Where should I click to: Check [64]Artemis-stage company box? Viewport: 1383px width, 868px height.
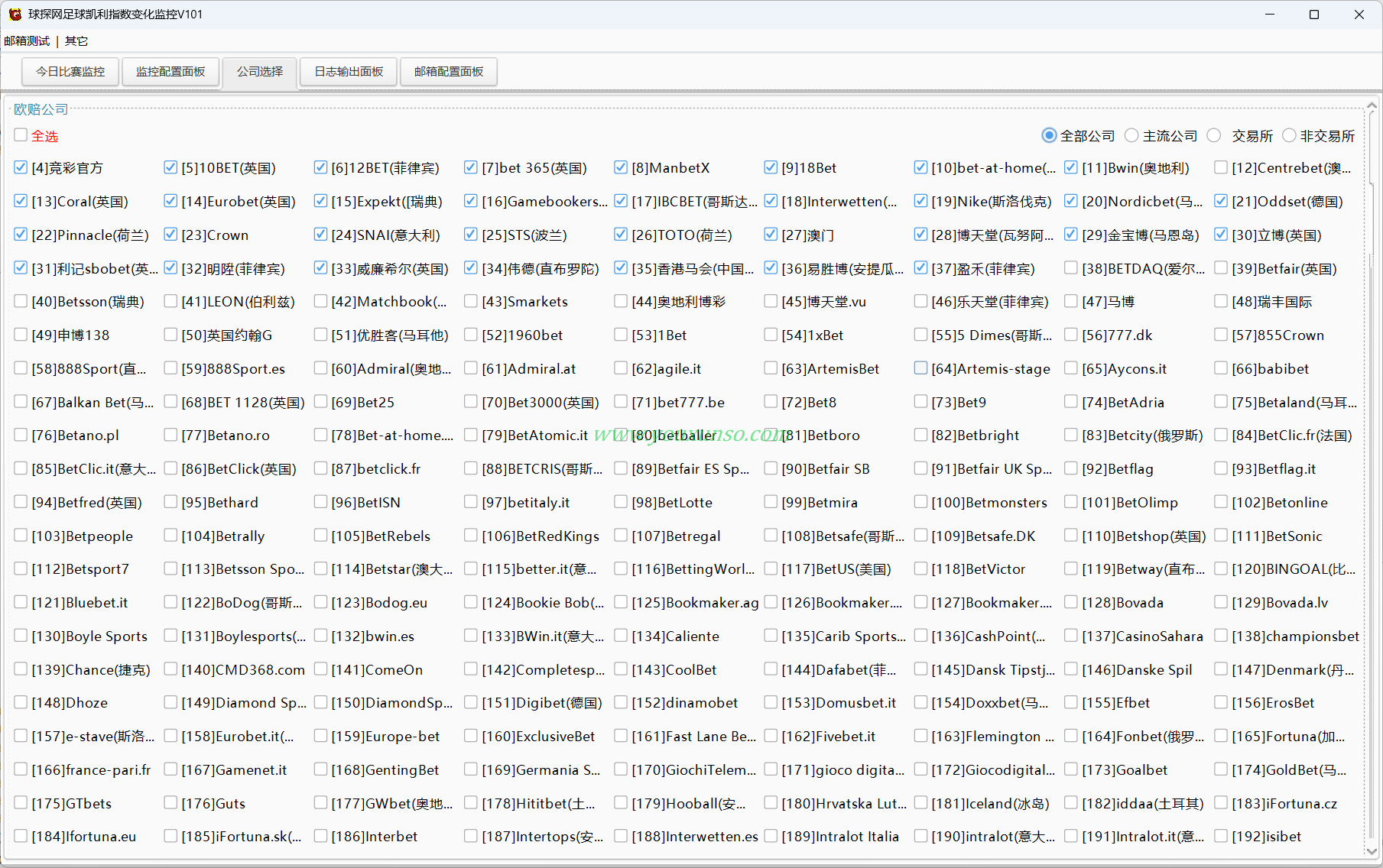(x=920, y=368)
